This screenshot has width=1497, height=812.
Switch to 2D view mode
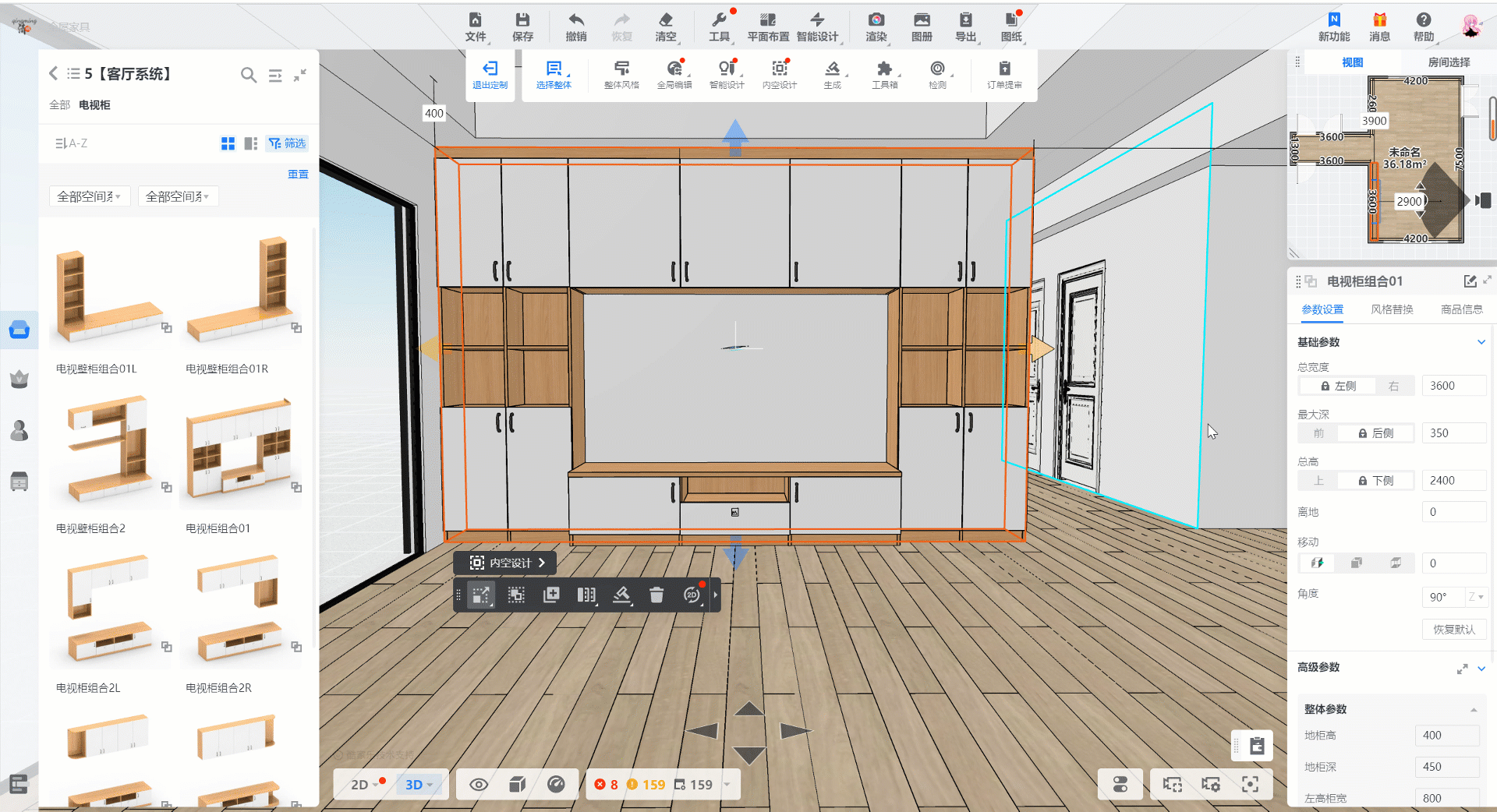click(x=360, y=785)
